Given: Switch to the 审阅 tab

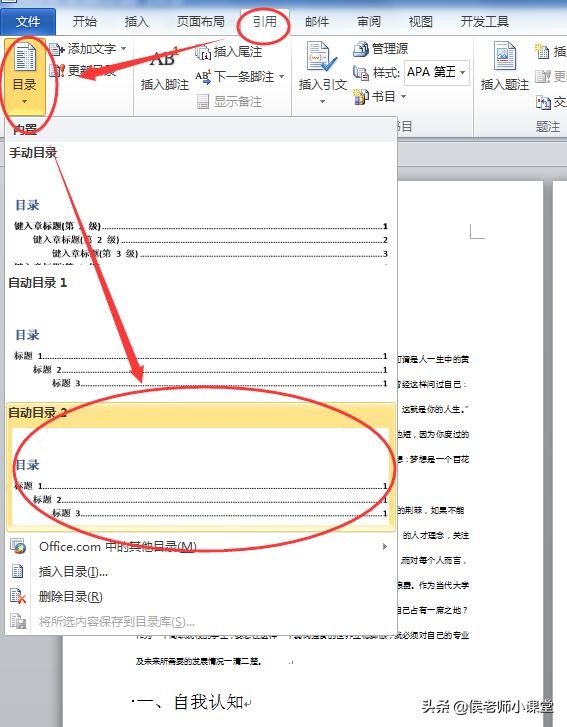Looking at the screenshot, I should (369, 21).
